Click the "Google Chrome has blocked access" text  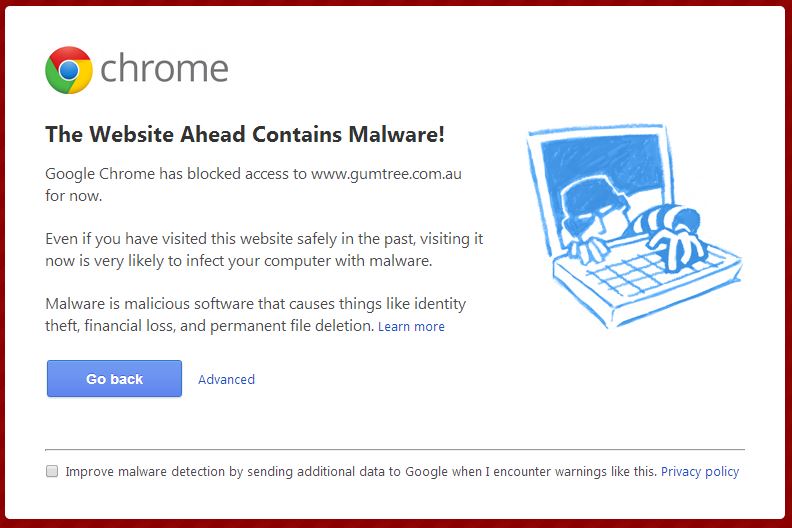click(175, 173)
